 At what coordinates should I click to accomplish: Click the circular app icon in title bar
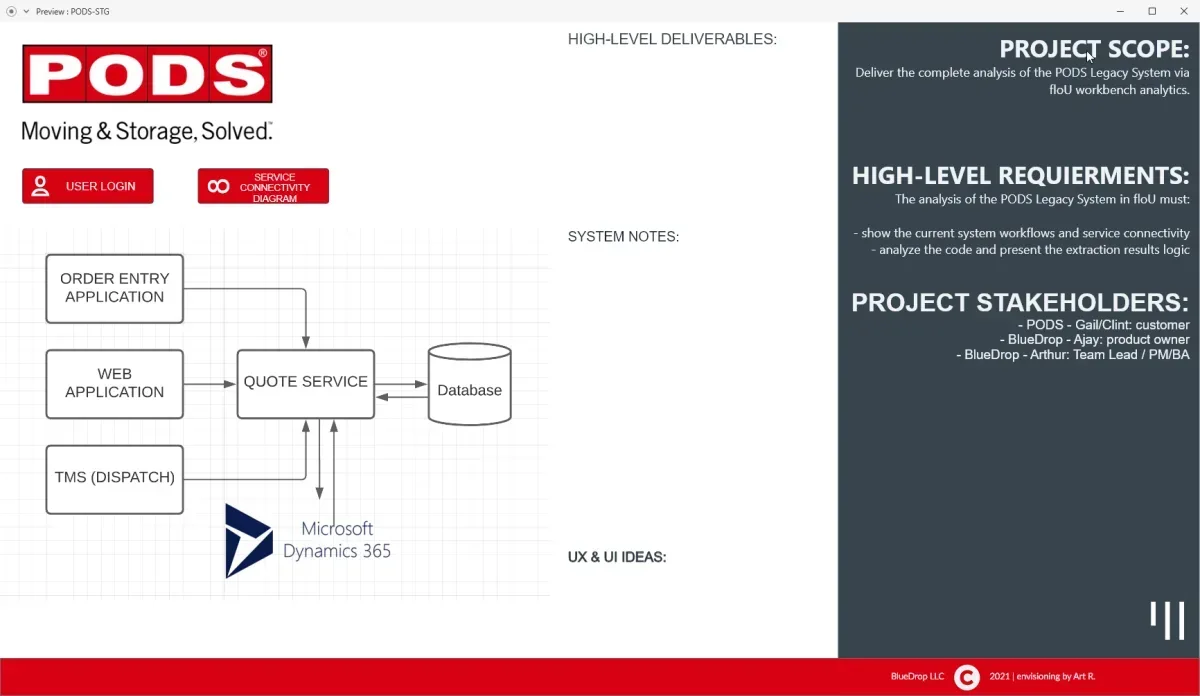[x=11, y=11]
